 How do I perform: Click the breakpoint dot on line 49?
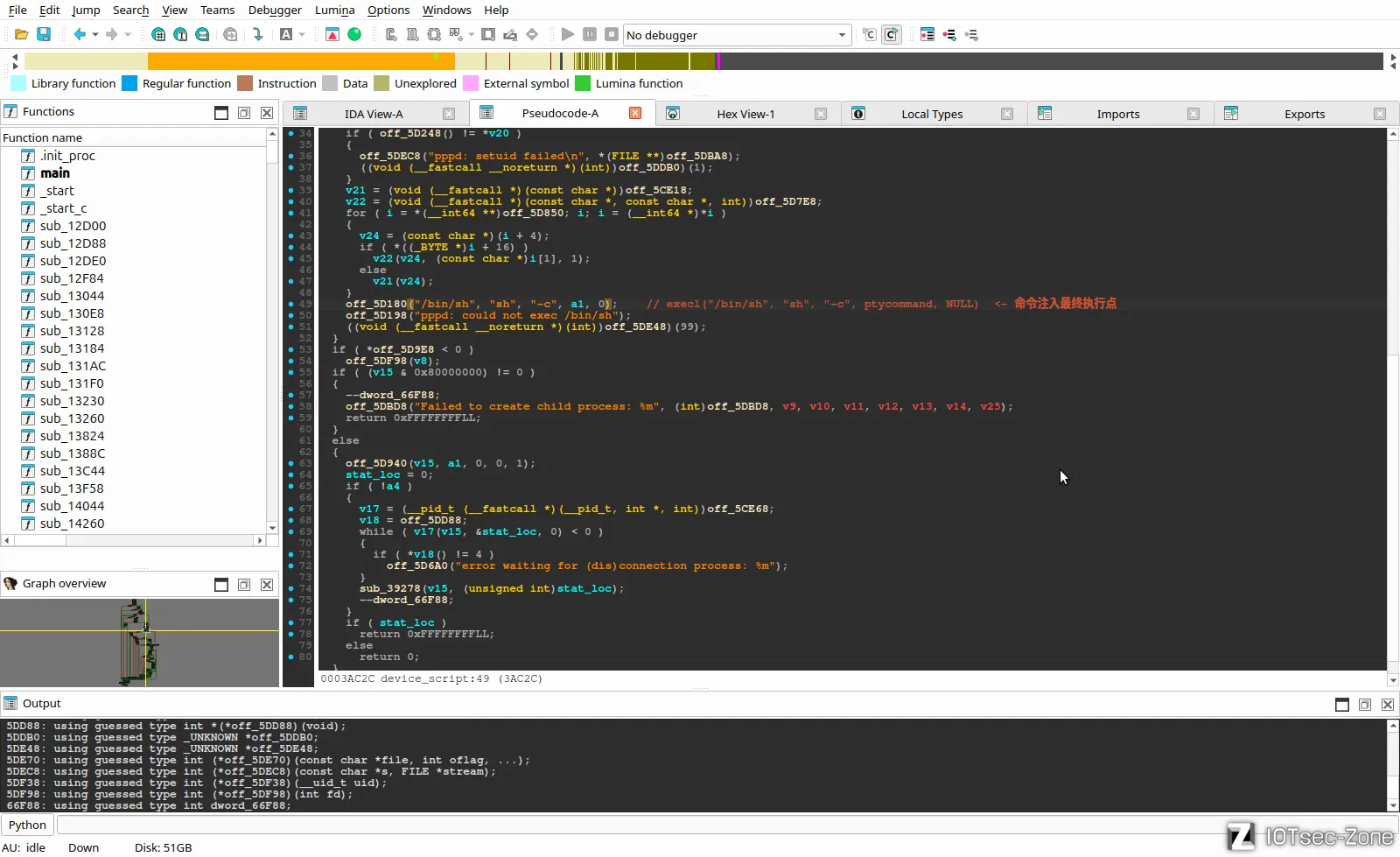point(291,304)
